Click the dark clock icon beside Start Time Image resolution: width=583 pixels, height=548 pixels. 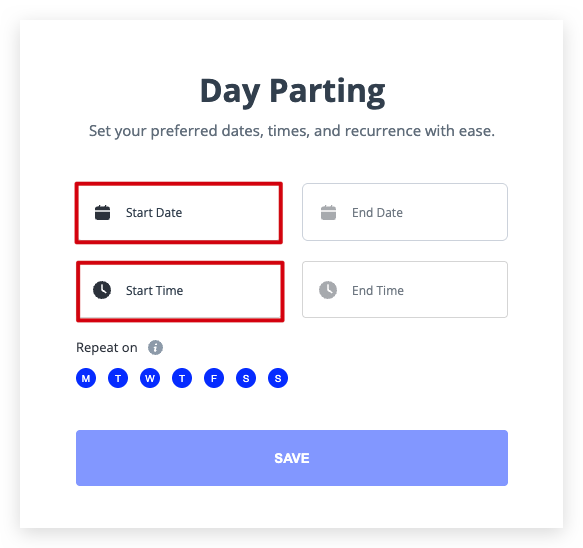tap(102, 290)
